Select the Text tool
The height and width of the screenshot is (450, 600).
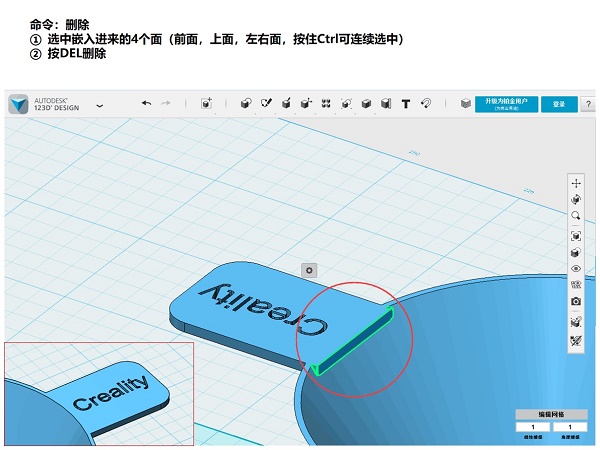[406, 104]
